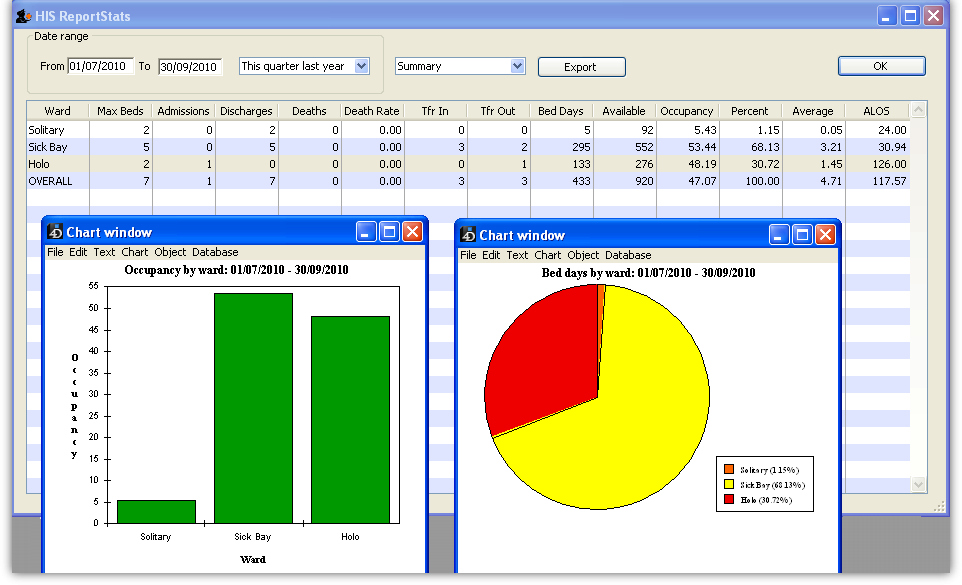Close the bed days pie chart window
The image size is (962, 585).
pos(825,235)
